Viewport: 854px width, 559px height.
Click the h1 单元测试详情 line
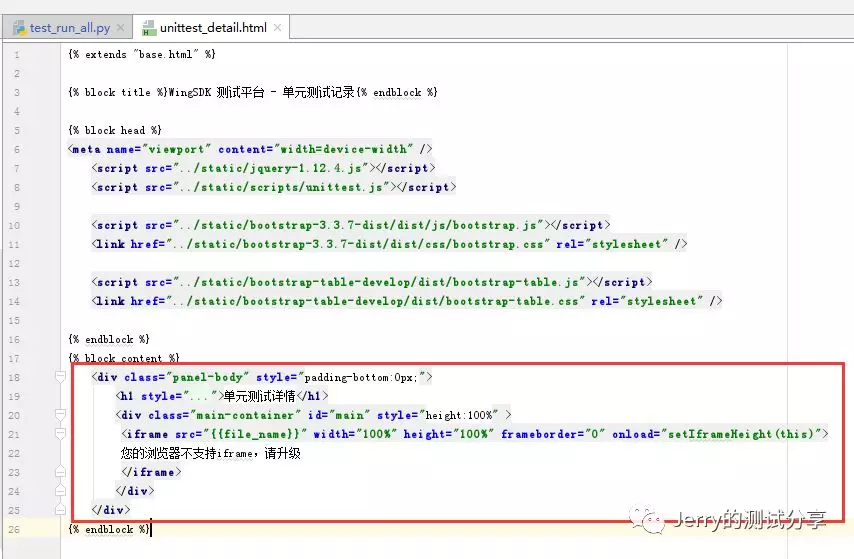pyautogui.click(x=222, y=396)
